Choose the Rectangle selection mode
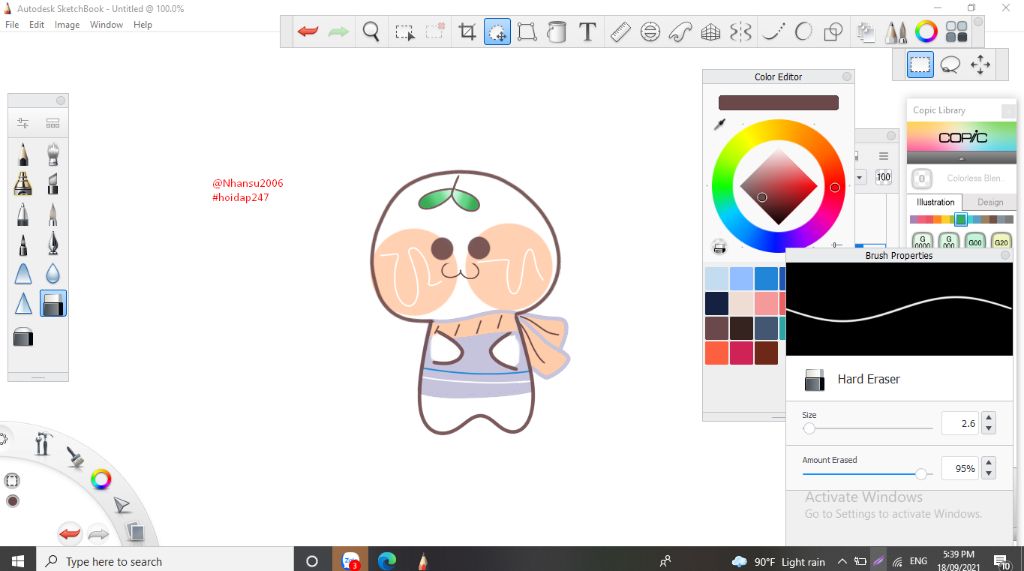 pos(920,65)
